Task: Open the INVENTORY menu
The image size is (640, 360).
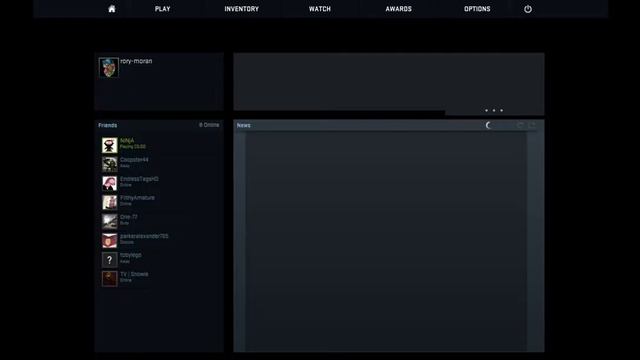Action: point(242,9)
